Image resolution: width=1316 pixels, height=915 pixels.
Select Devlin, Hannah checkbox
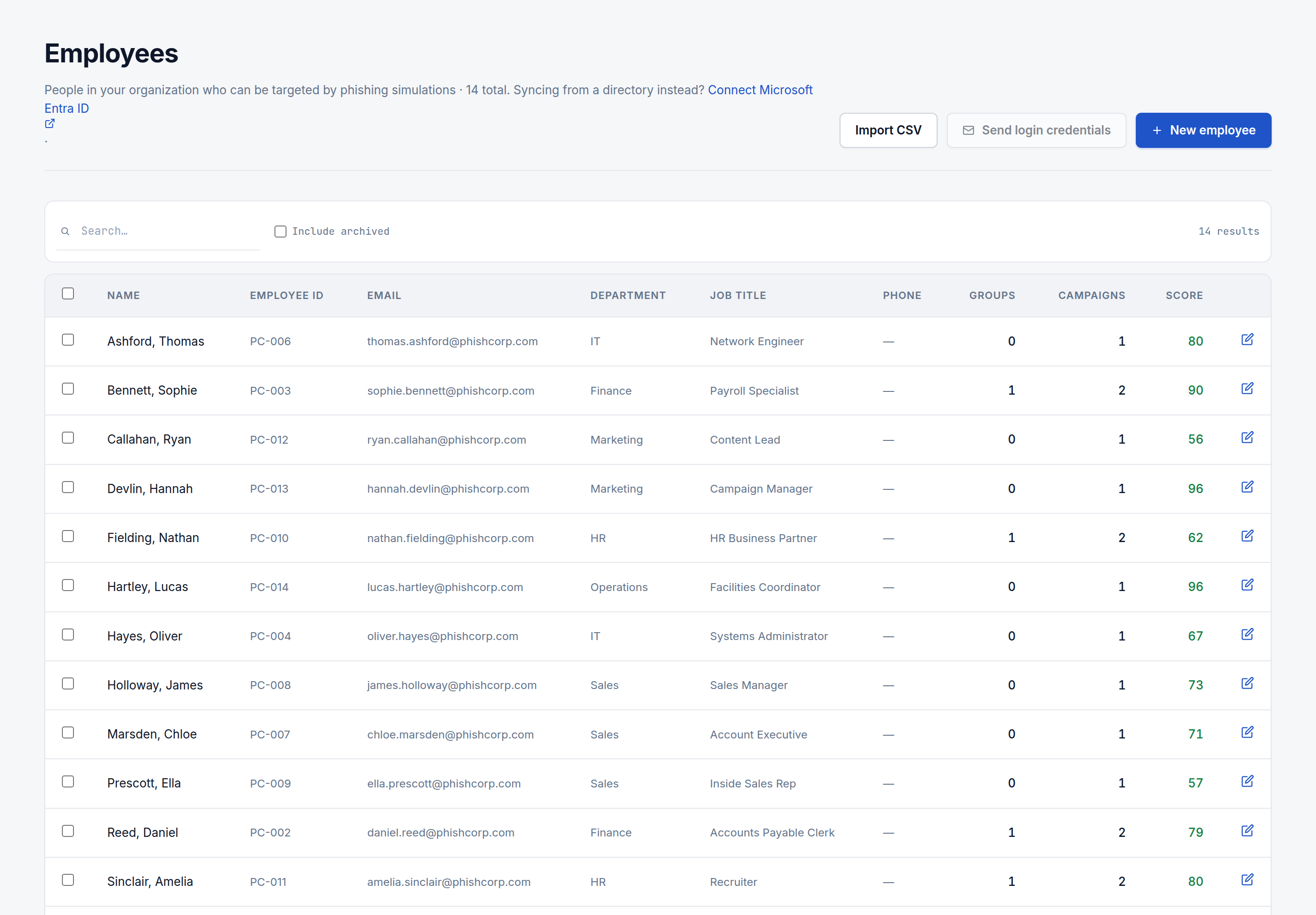point(67,488)
